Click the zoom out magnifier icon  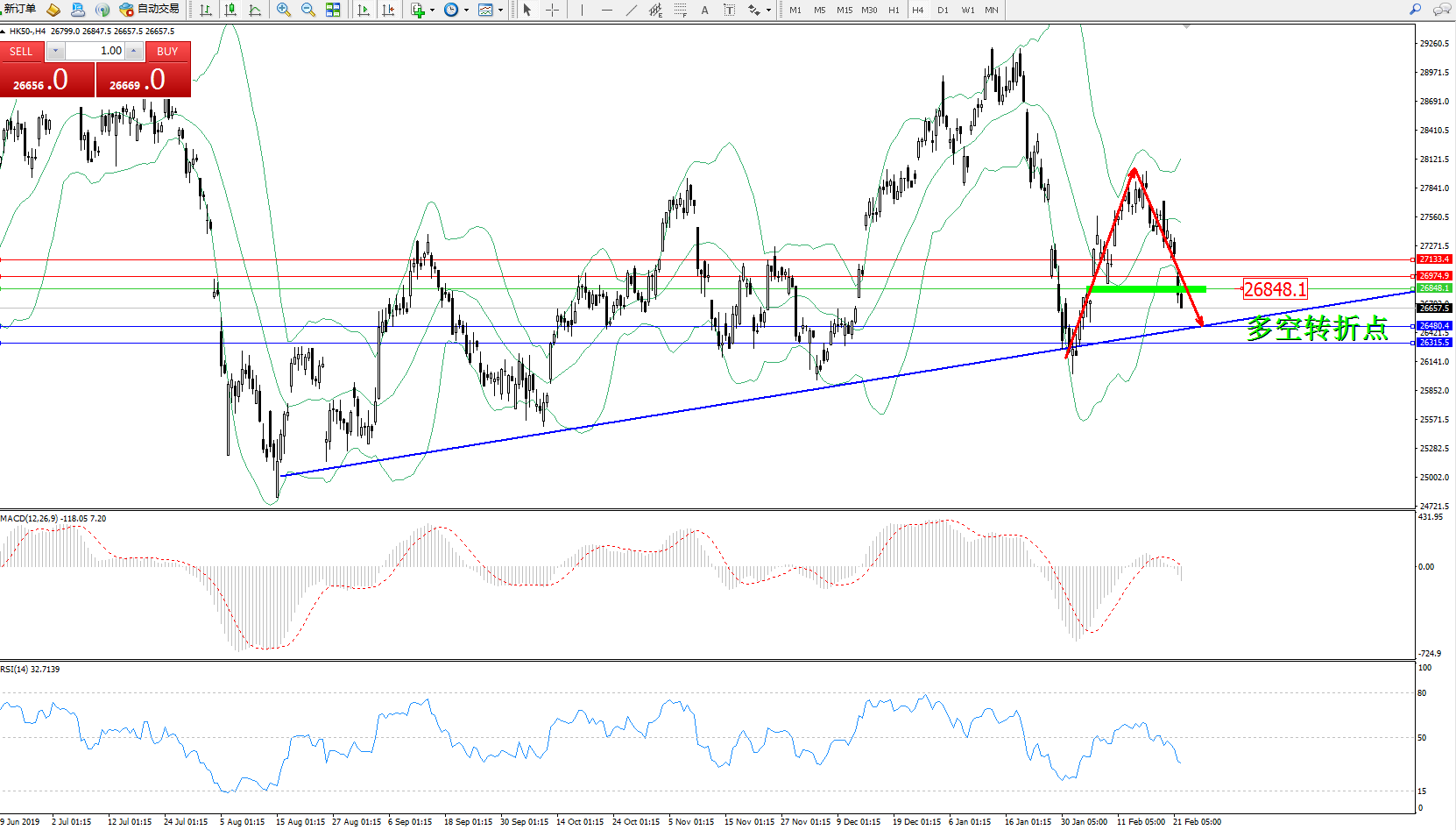click(x=307, y=10)
